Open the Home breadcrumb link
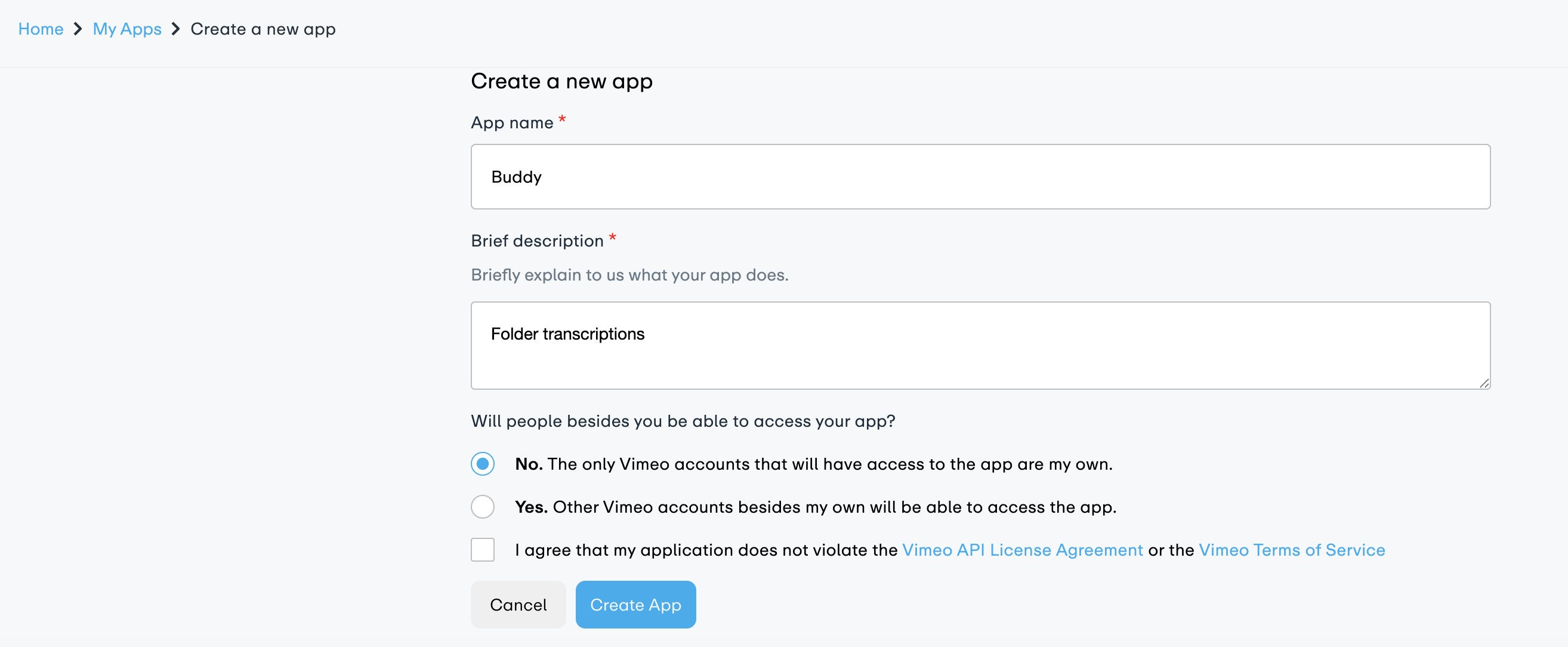The image size is (1568, 647). click(x=41, y=29)
